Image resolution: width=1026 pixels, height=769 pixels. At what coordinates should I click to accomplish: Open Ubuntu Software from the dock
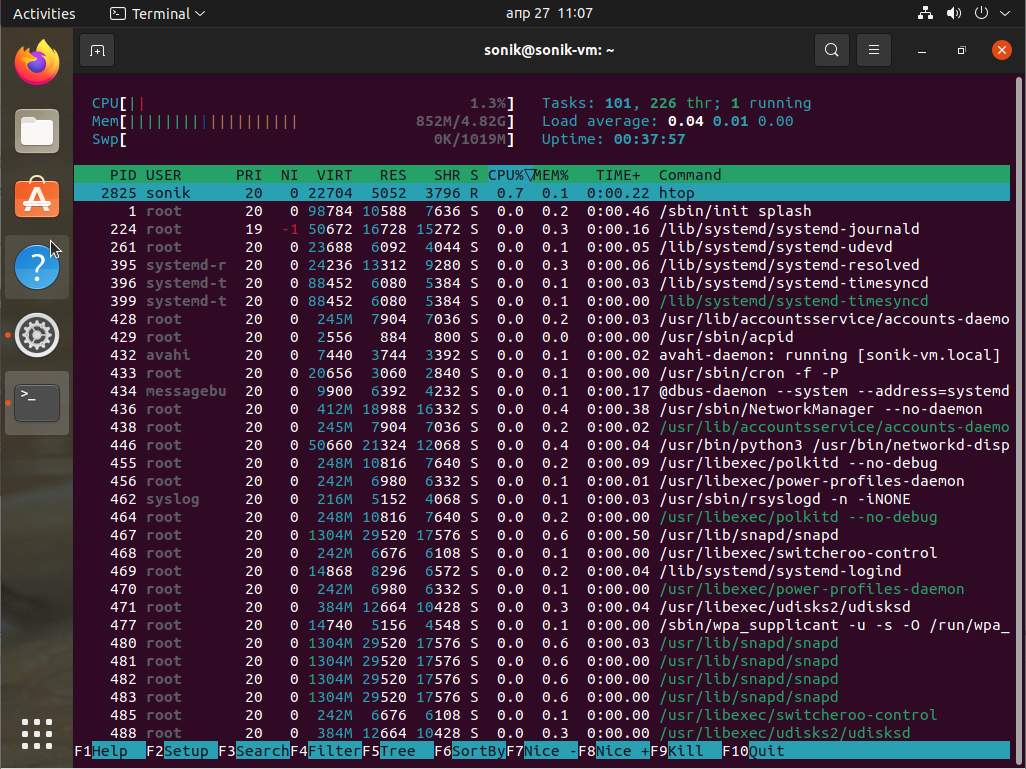(37, 198)
